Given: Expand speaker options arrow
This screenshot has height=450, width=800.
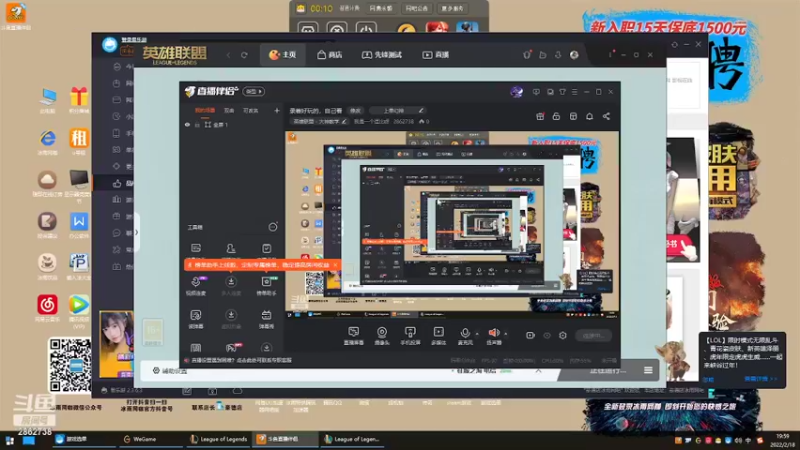Looking at the screenshot, I should 506,334.
